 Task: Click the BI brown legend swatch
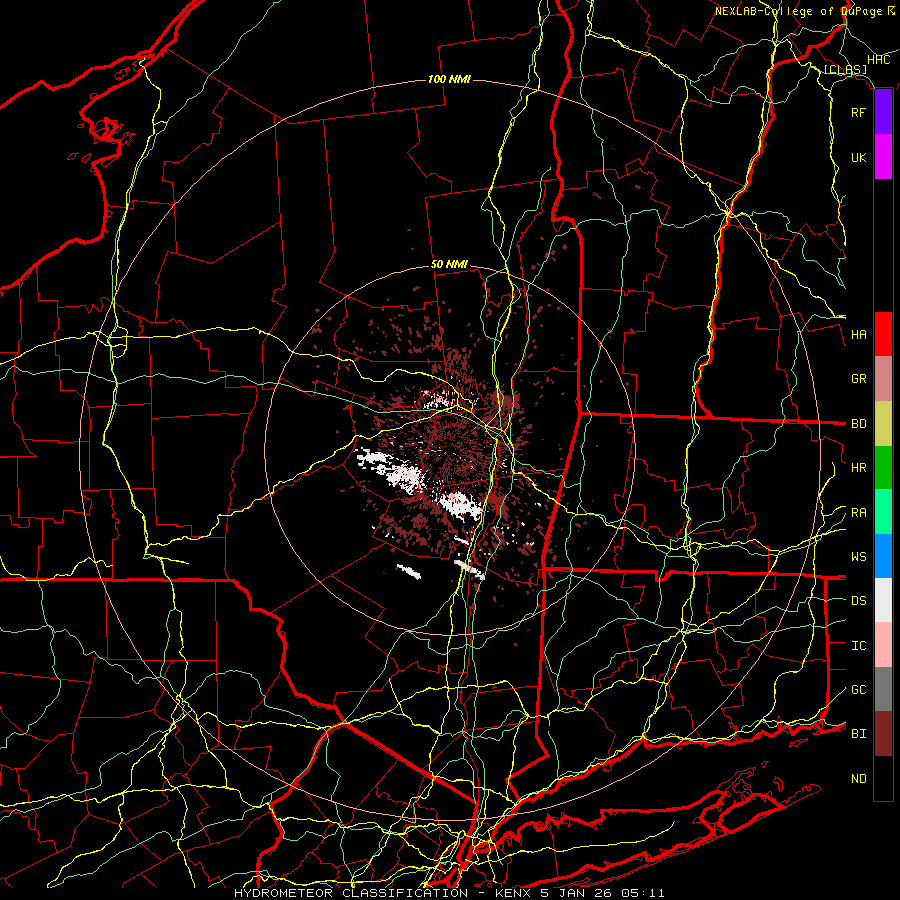[x=883, y=734]
